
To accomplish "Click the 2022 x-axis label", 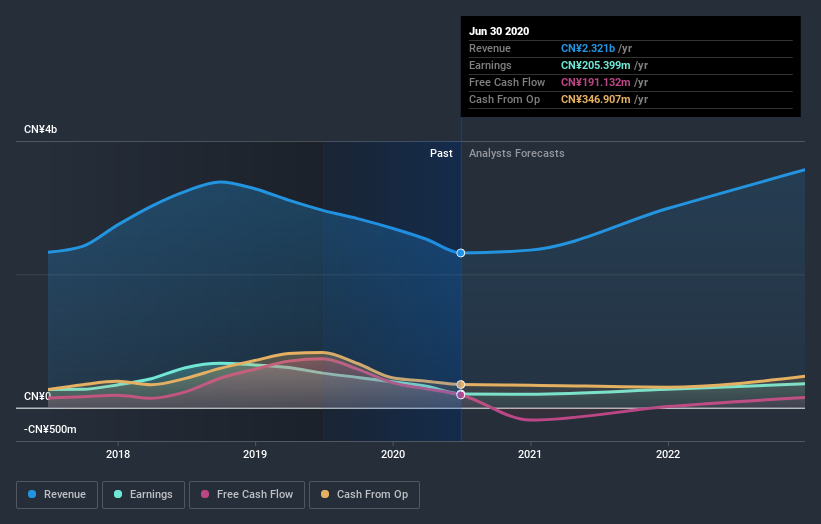I will (668, 454).
